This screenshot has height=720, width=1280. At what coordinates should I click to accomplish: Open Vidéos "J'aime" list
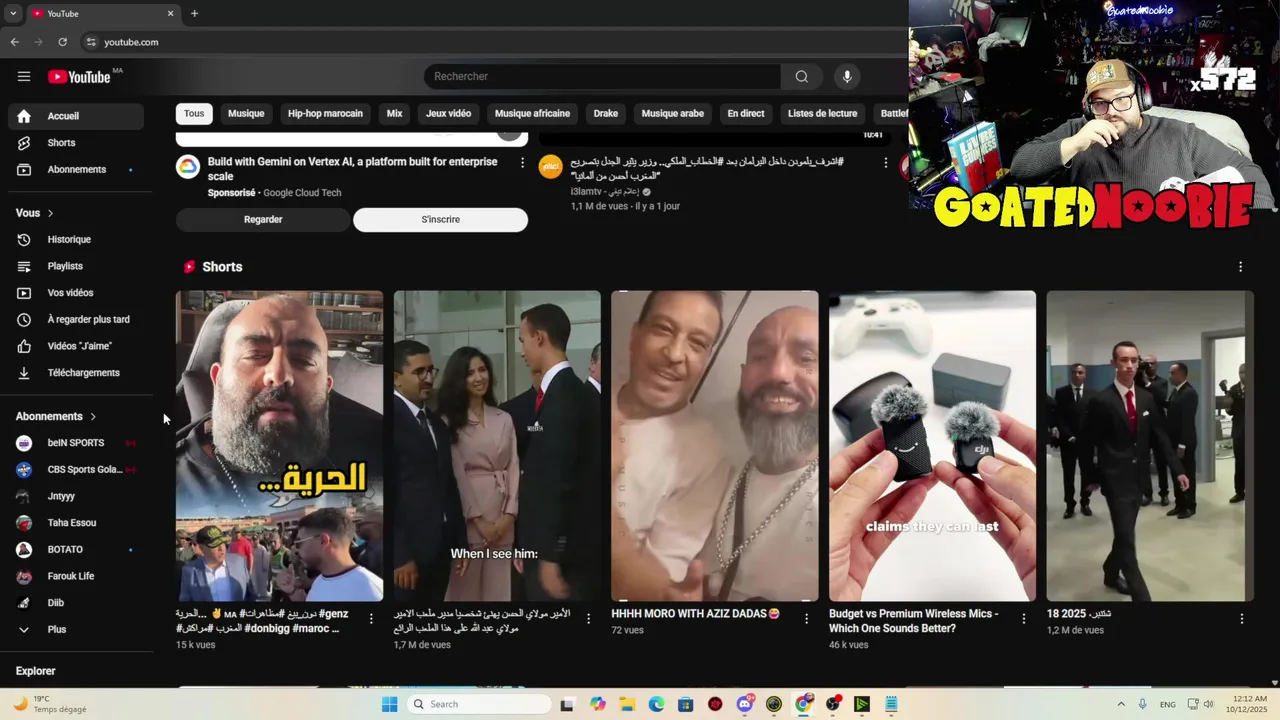tap(76, 346)
